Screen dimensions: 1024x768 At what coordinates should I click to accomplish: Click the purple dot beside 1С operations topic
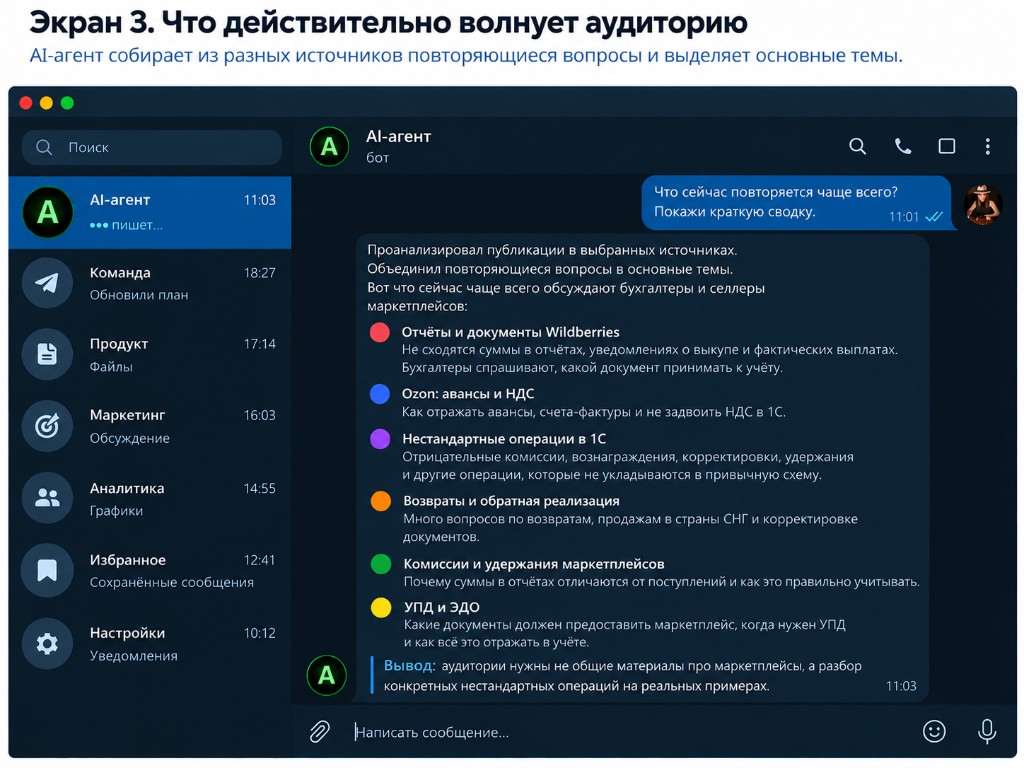(x=380, y=439)
